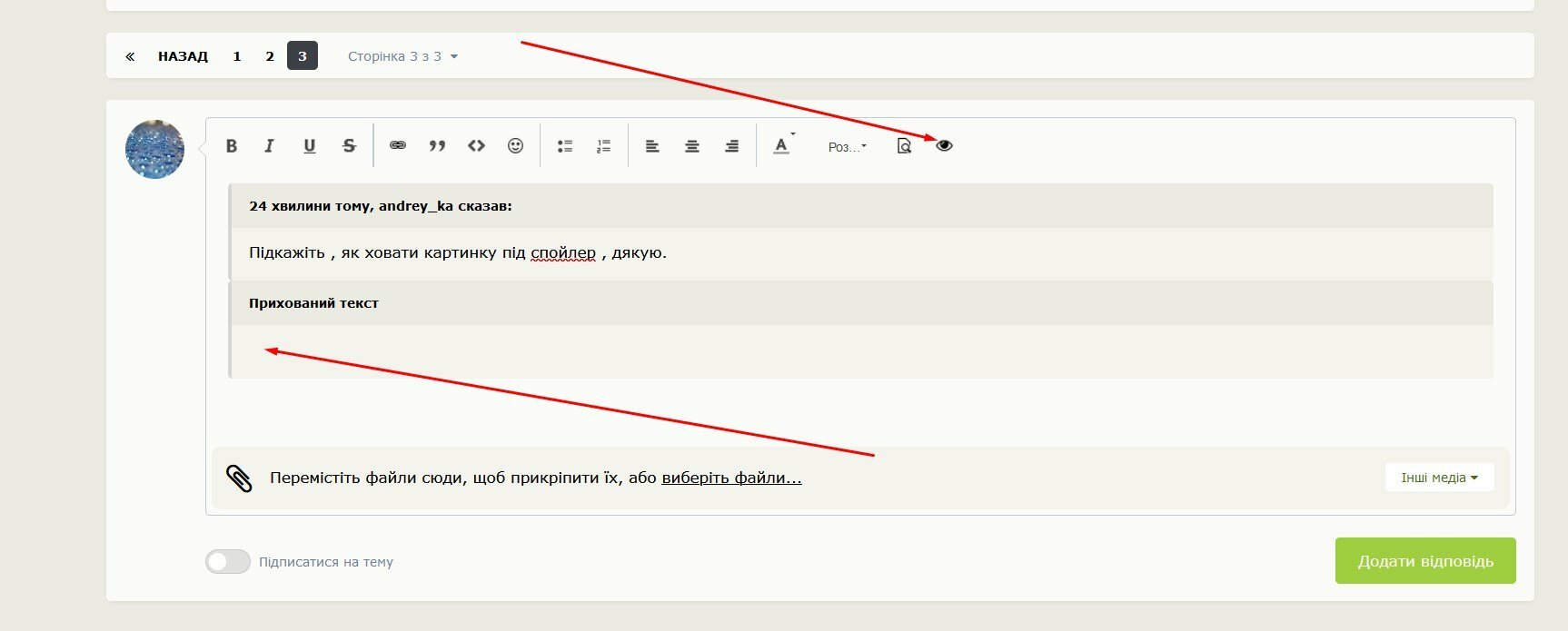1568x631 pixels.
Task: Apply italic formatting
Action: tap(269, 145)
